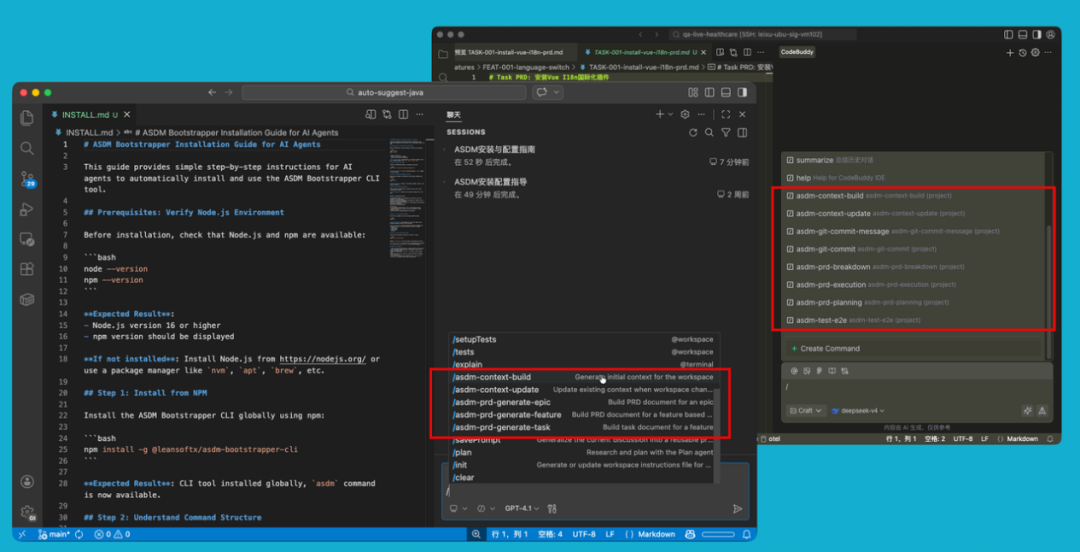Click the configure tools icon beside GPT-4.1
The image size is (1080, 552).
point(552,509)
